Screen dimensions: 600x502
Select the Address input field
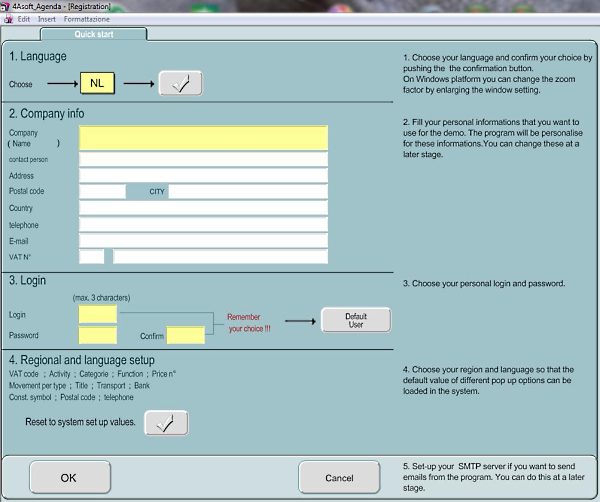[x=203, y=175]
